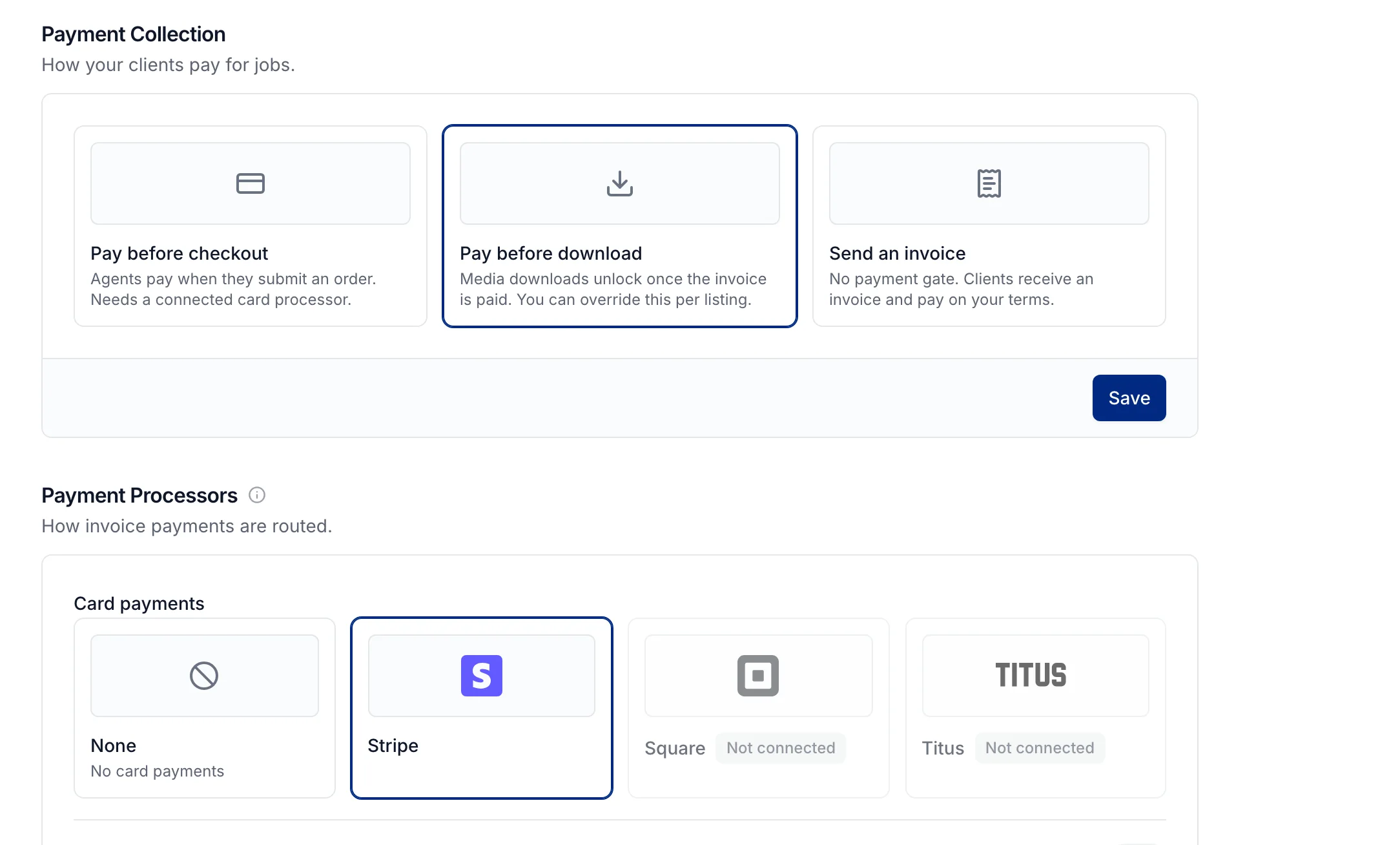Choose Stripe as card processor
This screenshot has width=1400, height=845.
point(482,708)
